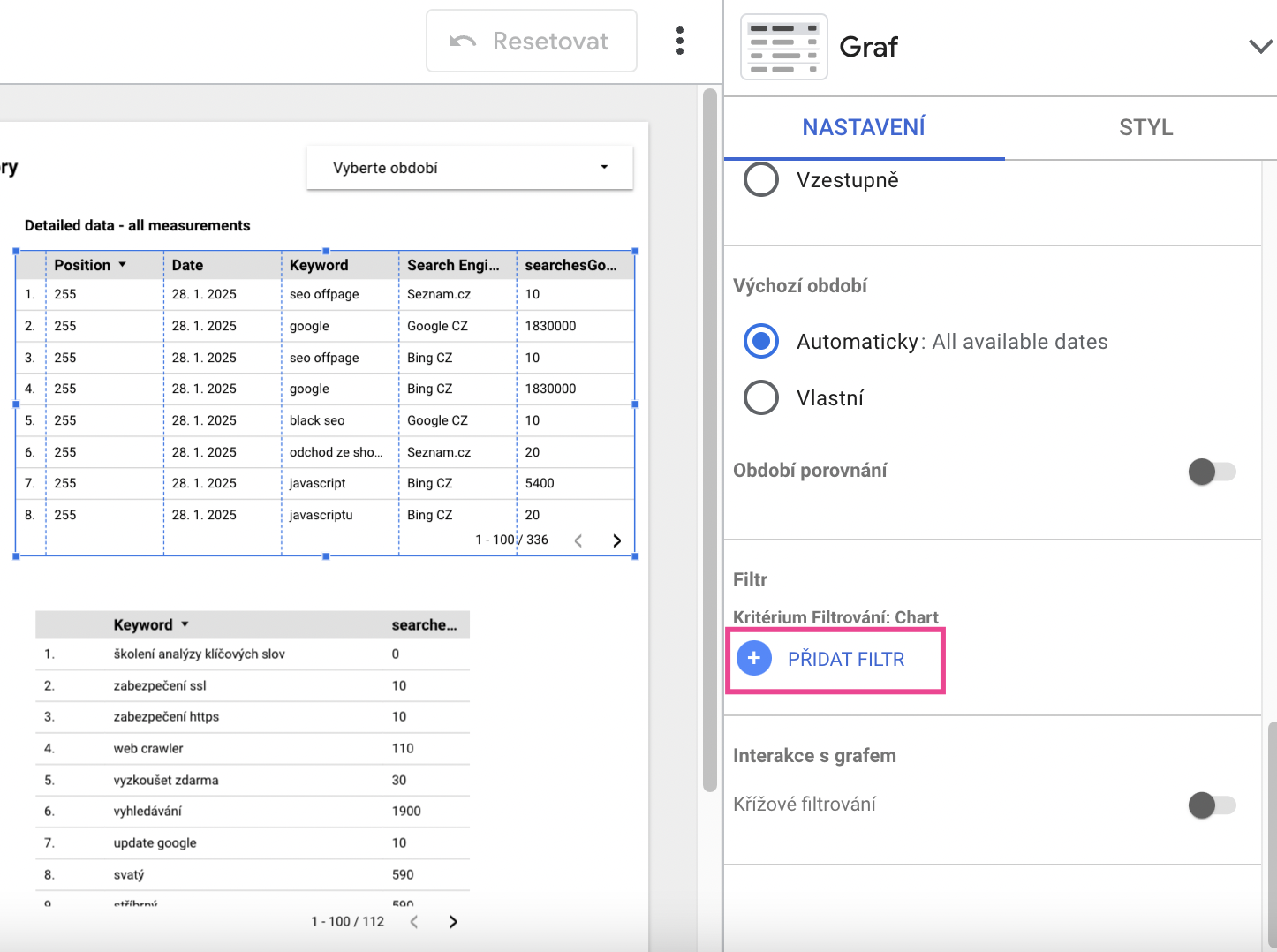
Task: Click the properties panel scrollbar thumb
Action: [x=1272, y=835]
